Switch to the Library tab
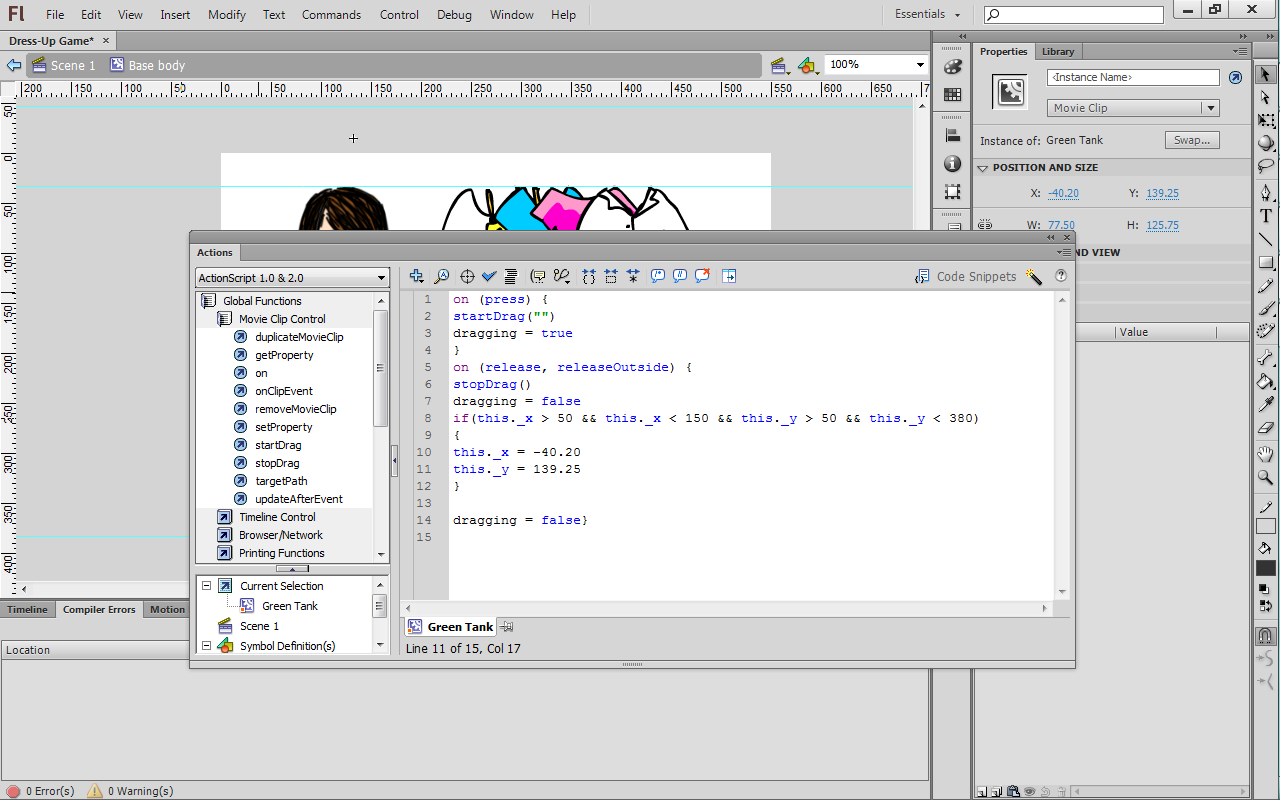 (1057, 52)
